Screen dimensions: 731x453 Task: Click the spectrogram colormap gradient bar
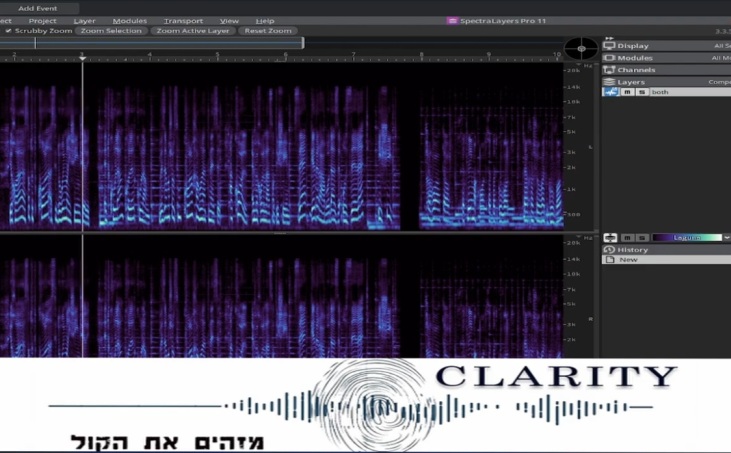pyautogui.click(x=686, y=238)
